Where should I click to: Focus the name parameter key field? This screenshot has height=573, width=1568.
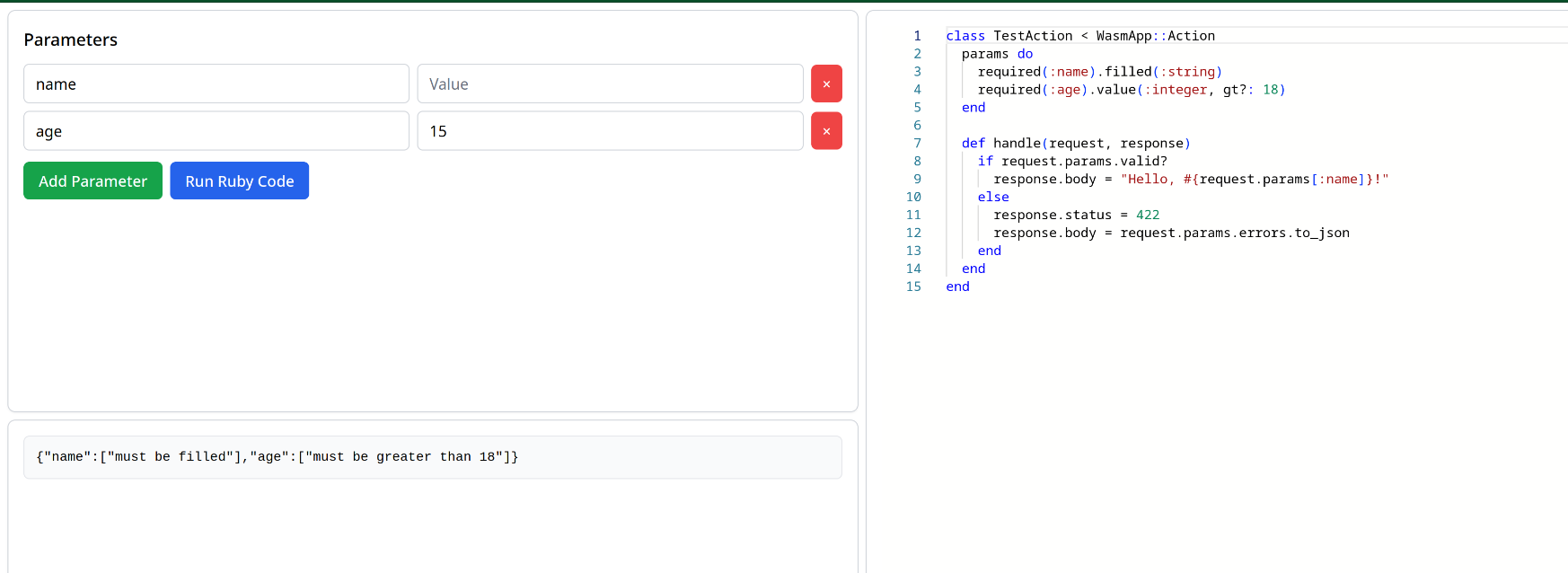216,84
